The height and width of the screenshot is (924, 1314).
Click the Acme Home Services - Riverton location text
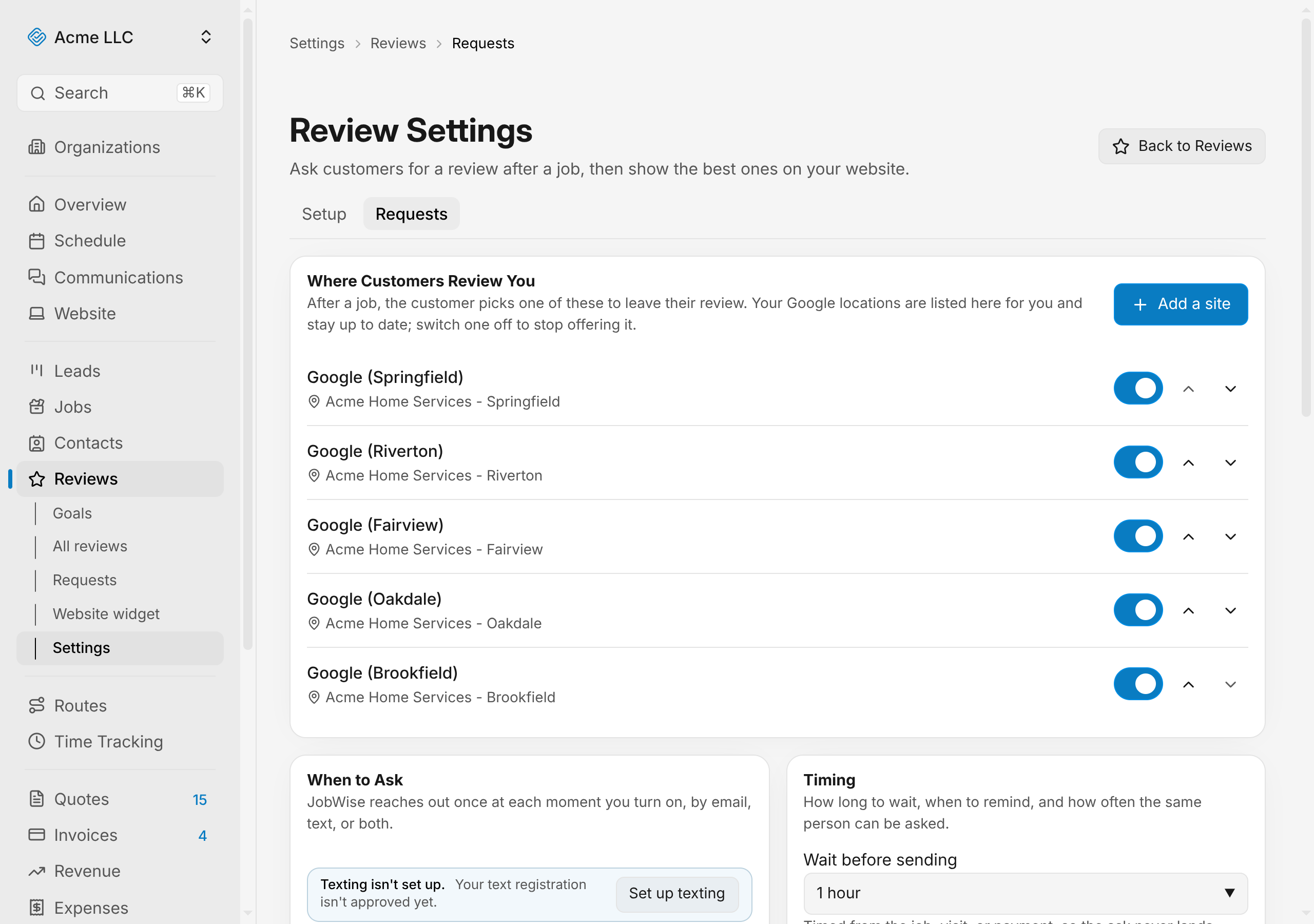(433, 475)
